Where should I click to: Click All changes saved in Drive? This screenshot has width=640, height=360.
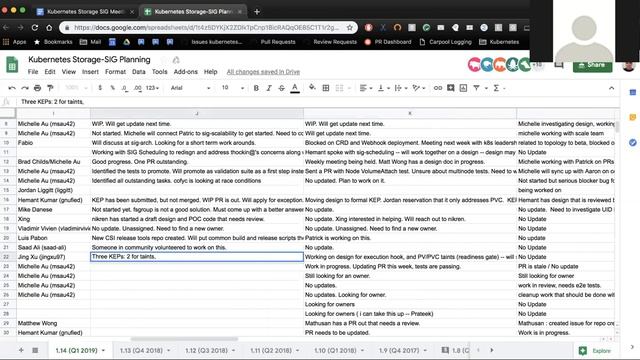pos(263,72)
